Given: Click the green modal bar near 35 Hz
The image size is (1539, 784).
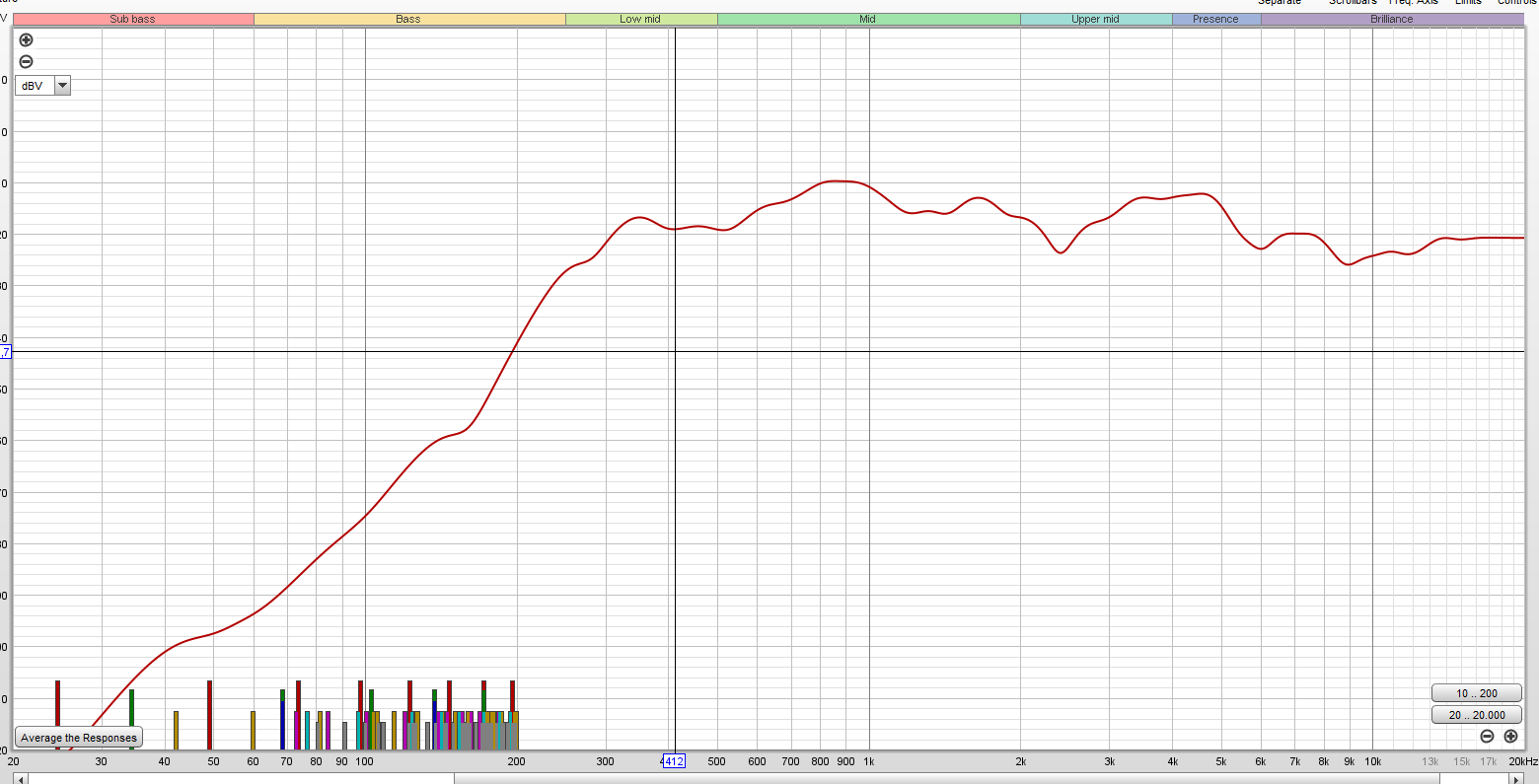Looking at the screenshot, I should pyautogui.click(x=131, y=719).
